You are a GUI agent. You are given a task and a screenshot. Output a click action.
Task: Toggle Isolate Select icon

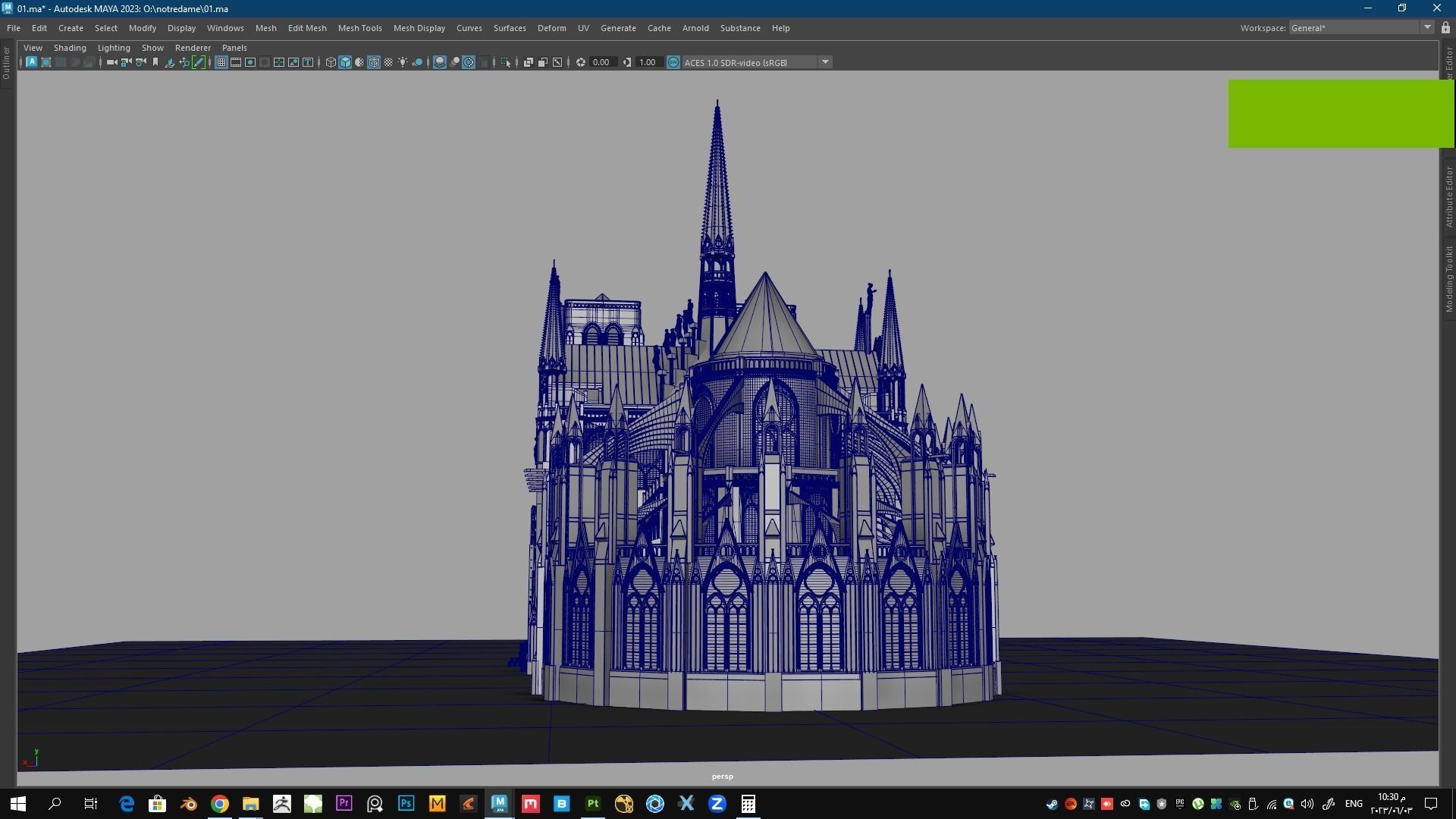(506, 62)
